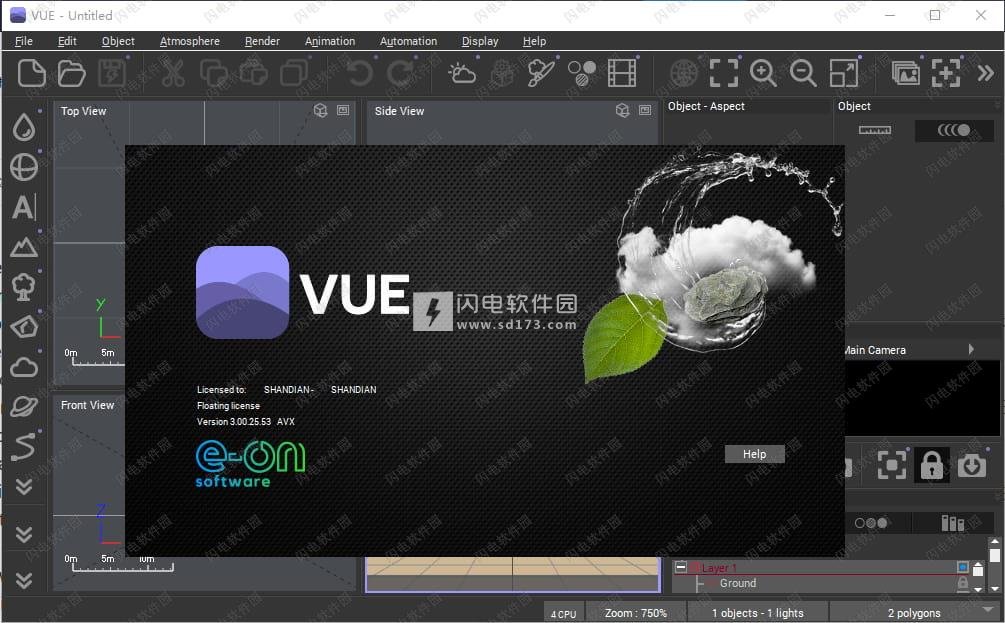Toggle the camera lock icon
The width and height of the screenshot is (1005, 623).
[x=931, y=465]
